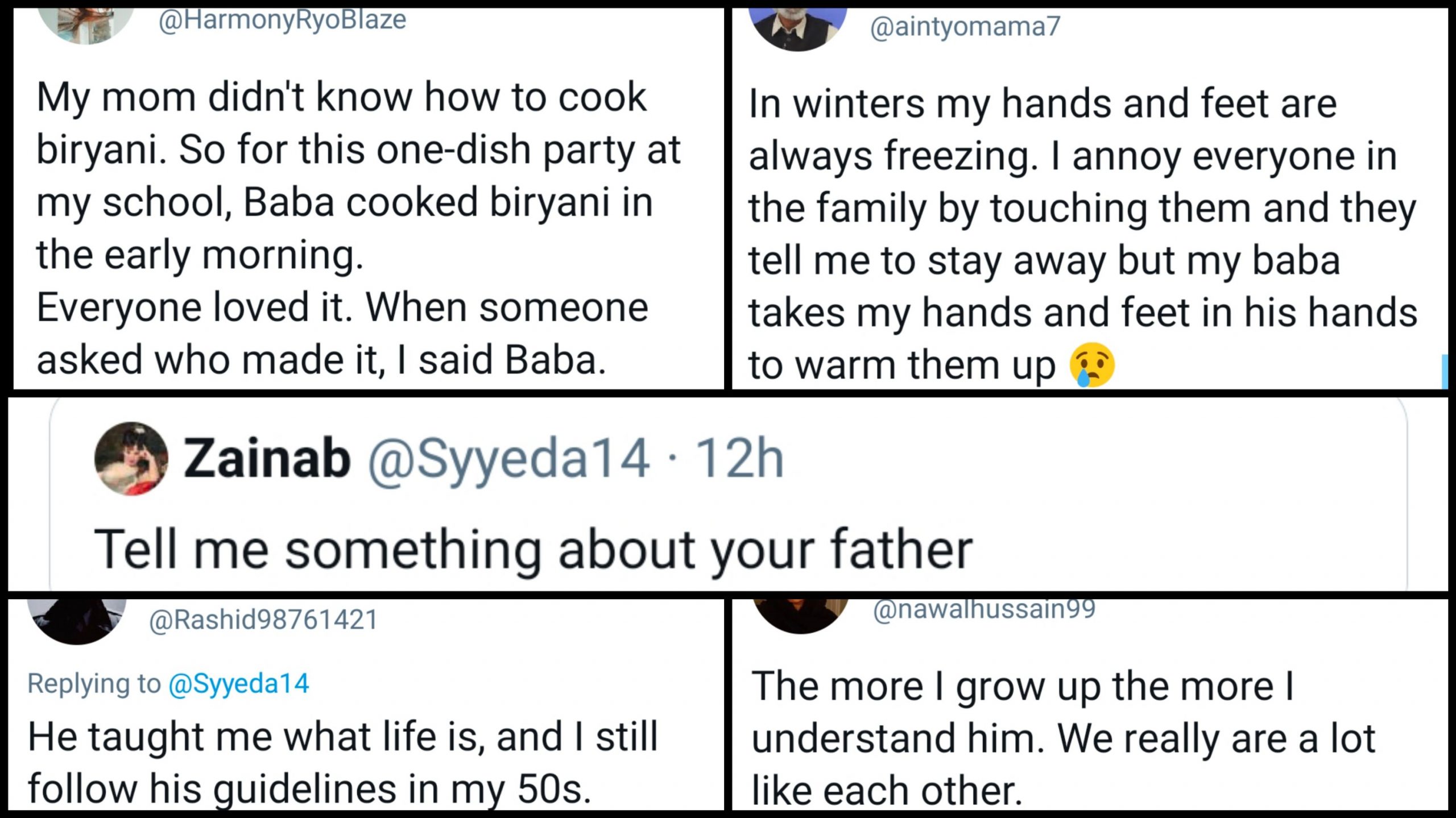Open the @Rashid98761421 username
This screenshot has width=1456, height=818.
[263, 620]
